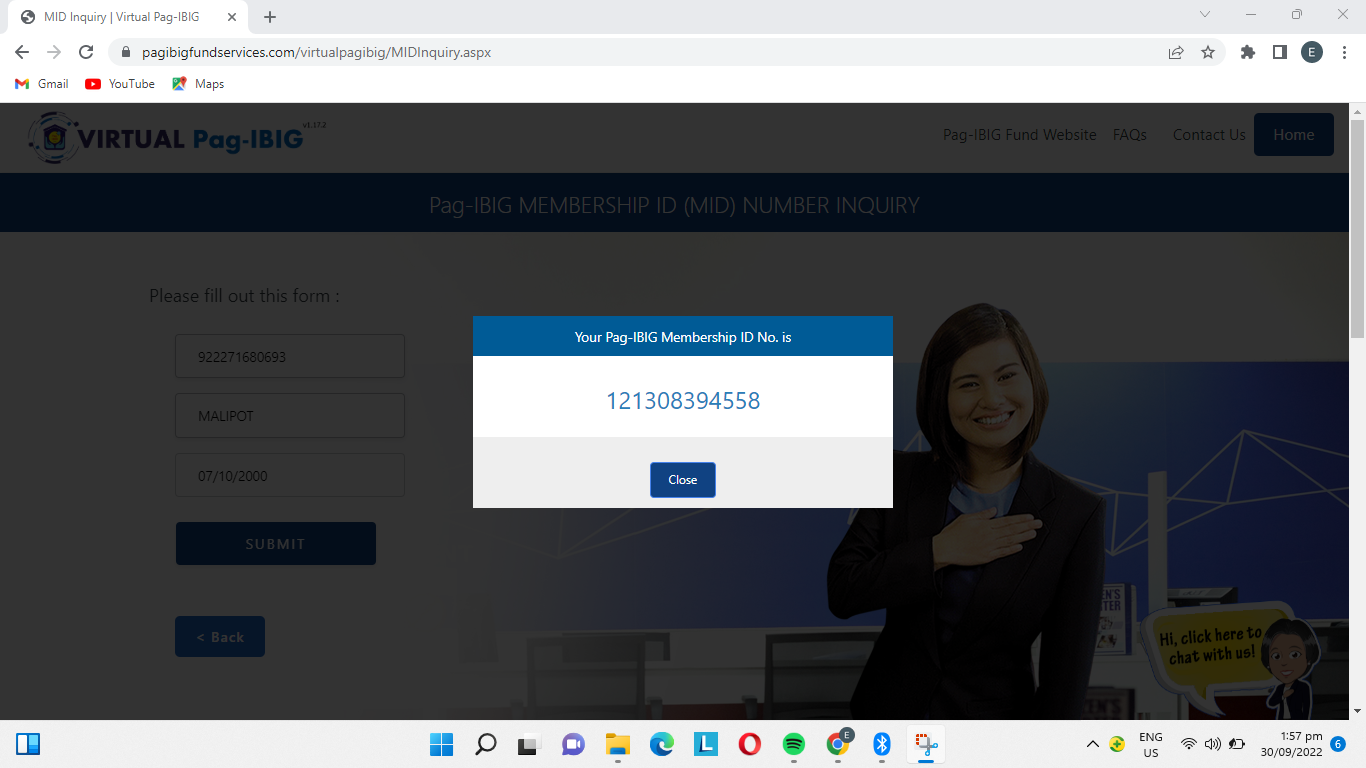Open Spotify from the taskbar
1366x768 pixels.
tap(794, 744)
